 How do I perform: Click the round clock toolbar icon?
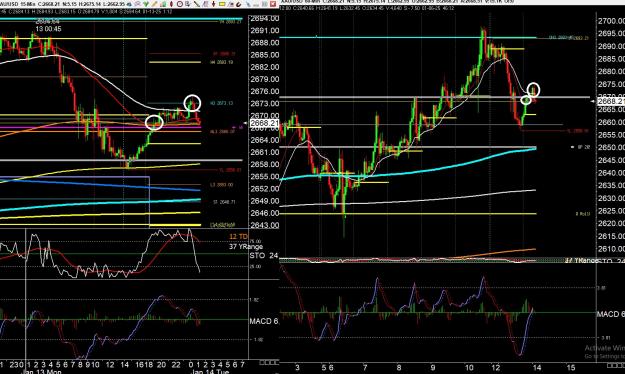click(180, 4)
